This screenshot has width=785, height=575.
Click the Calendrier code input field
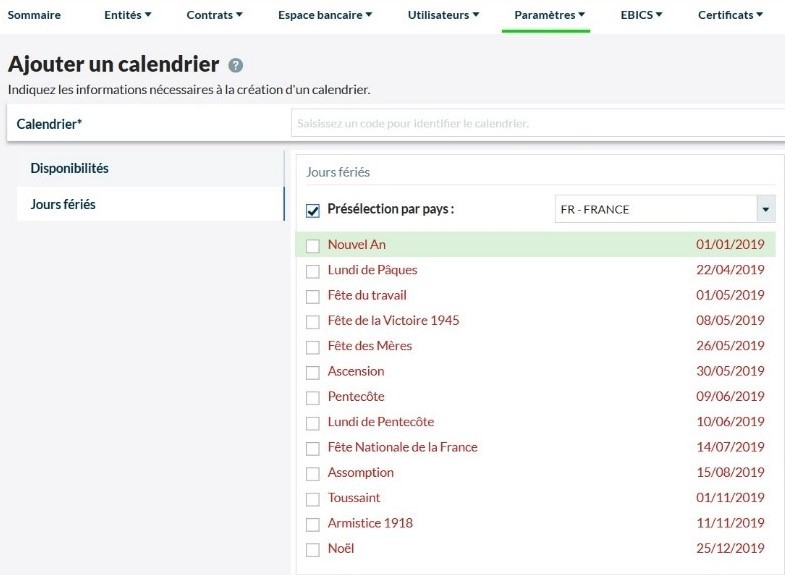coord(537,123)
